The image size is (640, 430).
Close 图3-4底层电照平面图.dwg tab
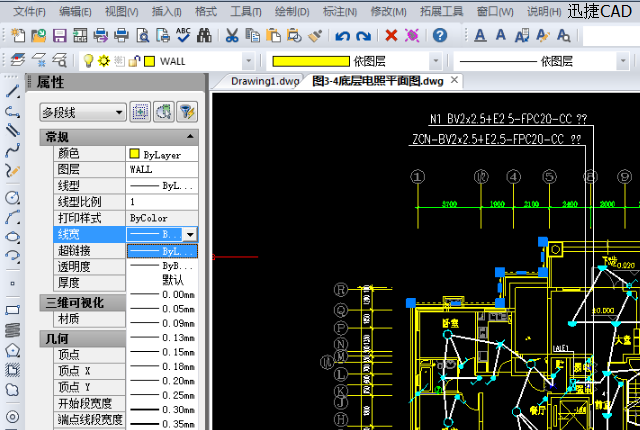click(454, 80)
